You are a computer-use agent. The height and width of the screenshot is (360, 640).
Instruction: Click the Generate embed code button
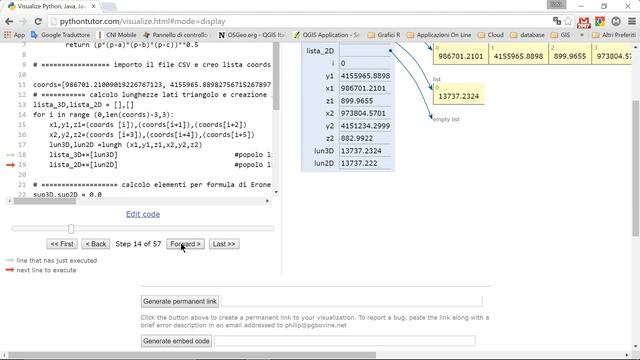176,341
